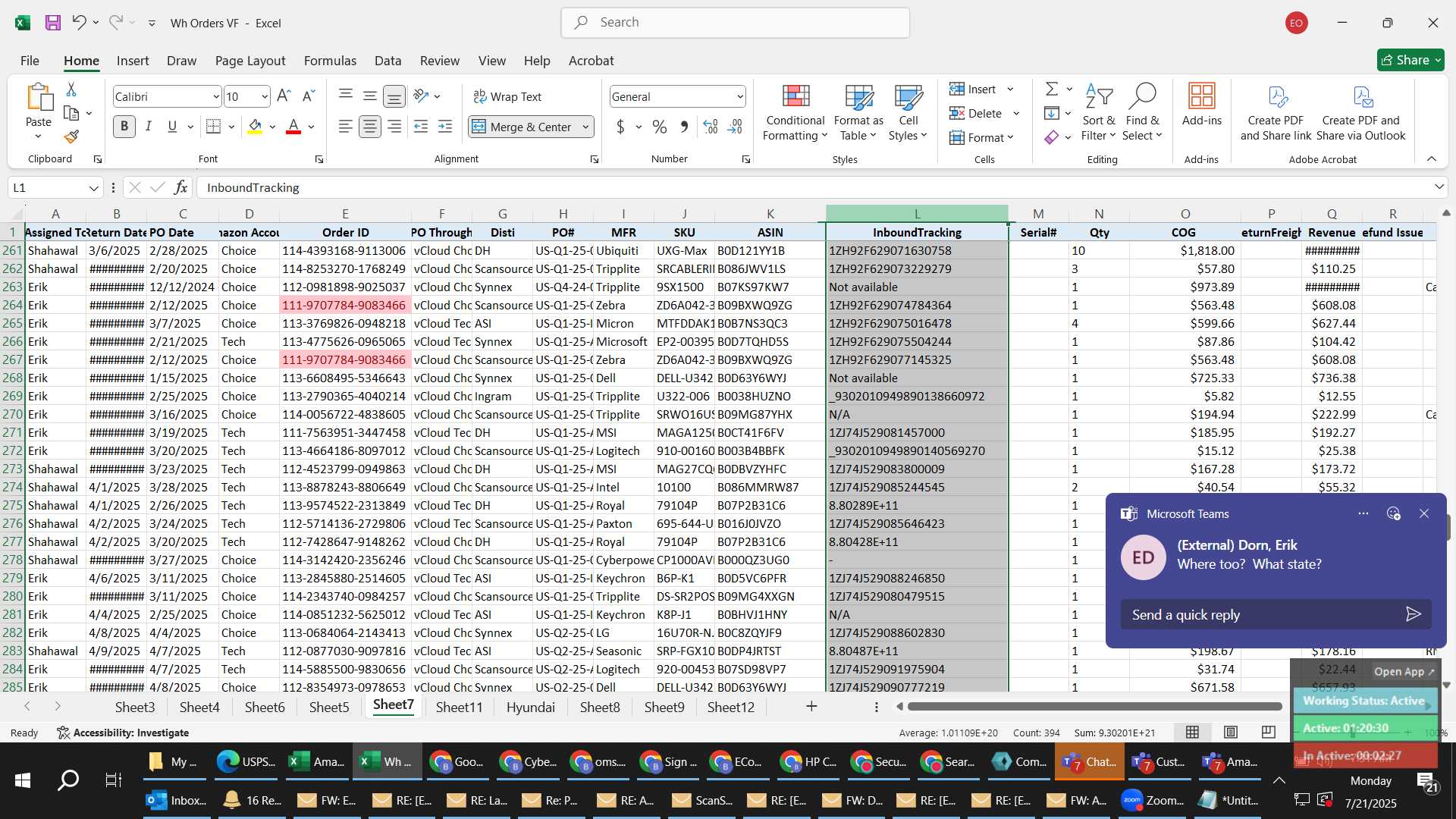The image size is (1456, 819).
Task: Click the Search box in title bar
Action: click(x=735, y=23)
